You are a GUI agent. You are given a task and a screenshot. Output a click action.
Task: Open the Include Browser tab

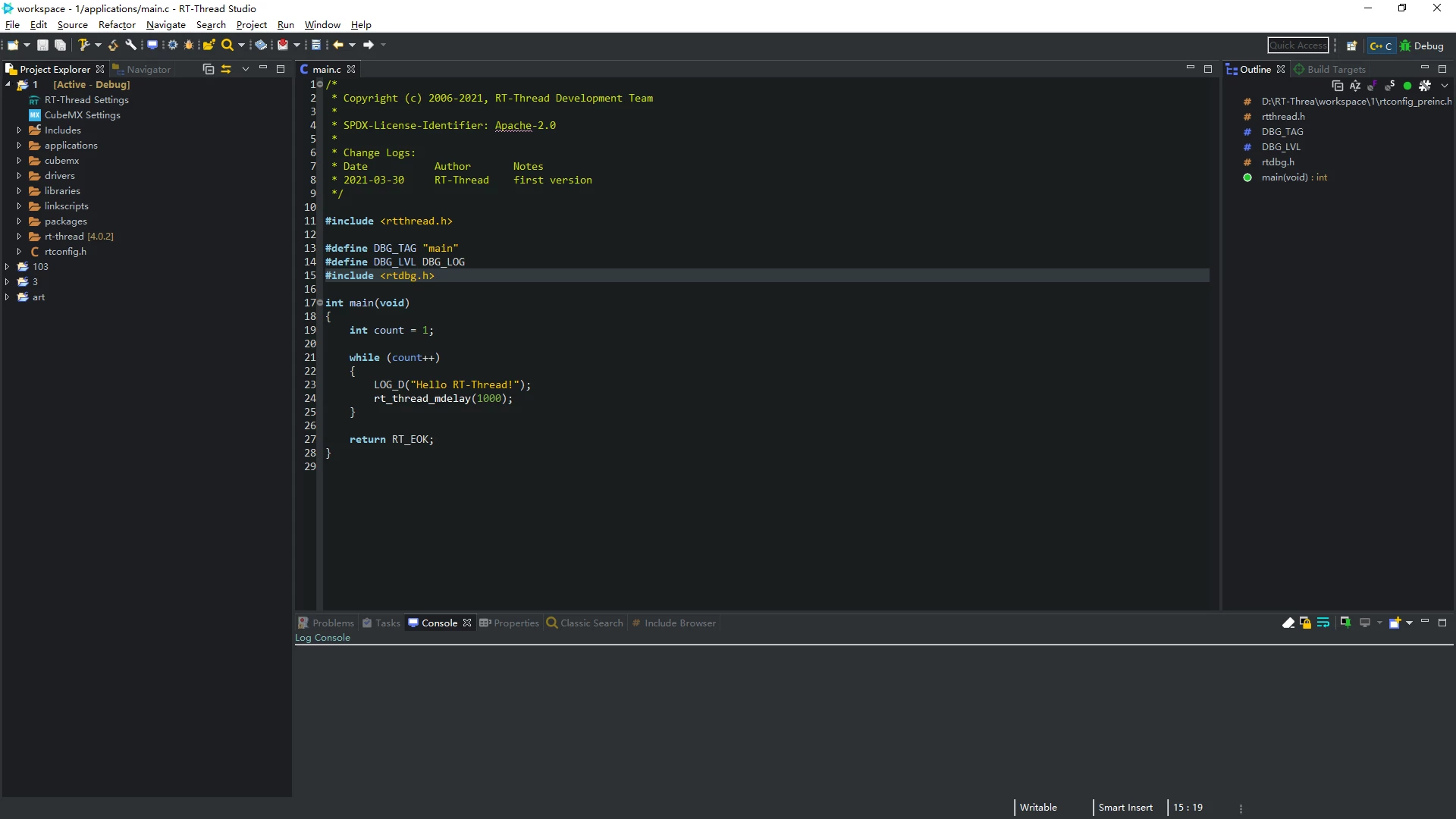pos(673,623)
